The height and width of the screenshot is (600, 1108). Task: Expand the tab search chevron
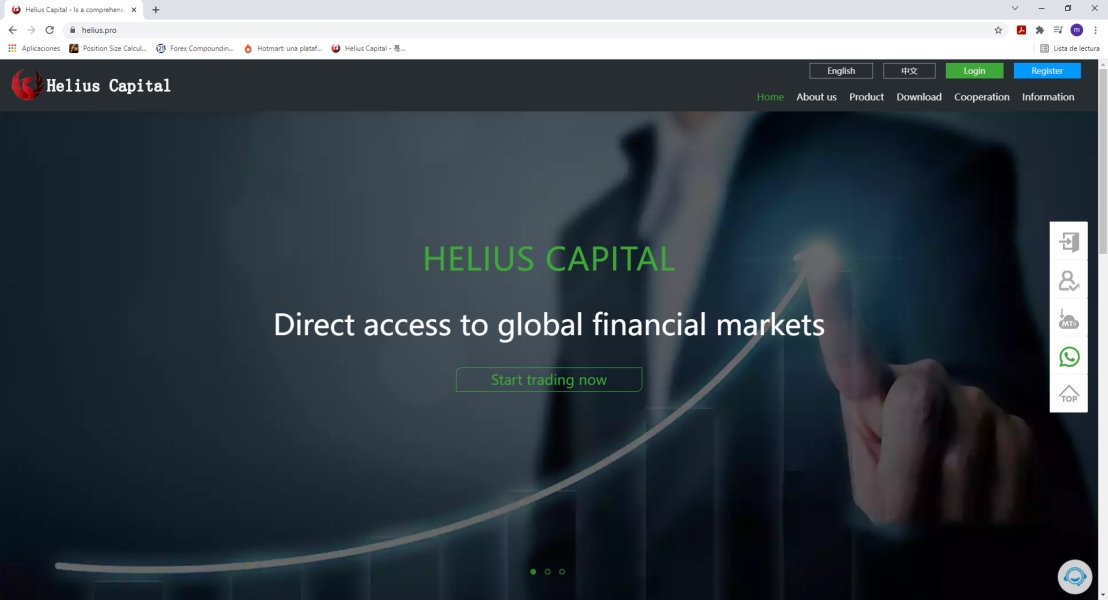[1015, 8]
